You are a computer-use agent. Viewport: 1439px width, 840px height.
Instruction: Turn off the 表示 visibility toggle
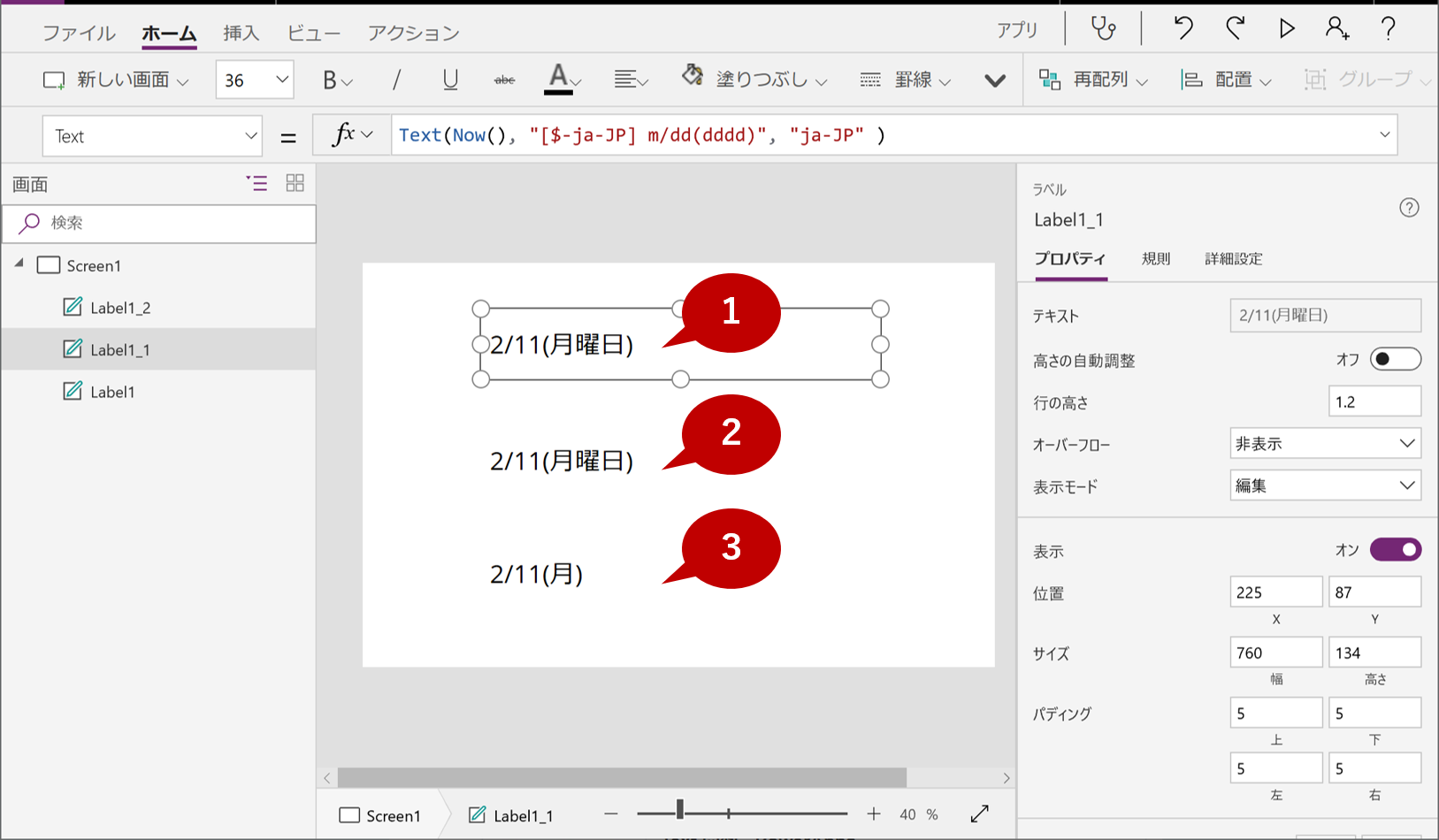pyautogui.click(x=1396, y=549)
